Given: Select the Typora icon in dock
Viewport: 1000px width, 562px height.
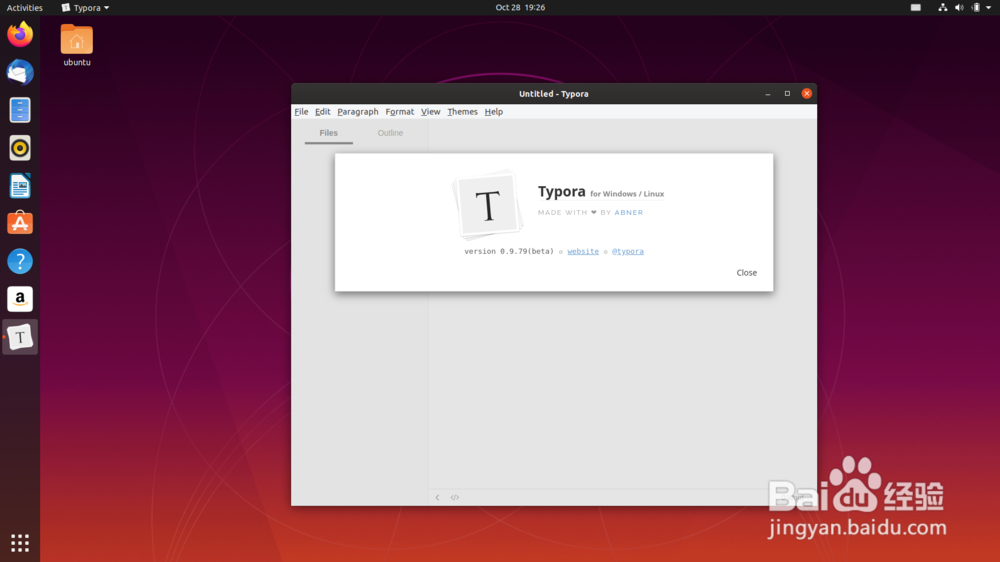Looking at the screenshot, I should coord(20,337).
